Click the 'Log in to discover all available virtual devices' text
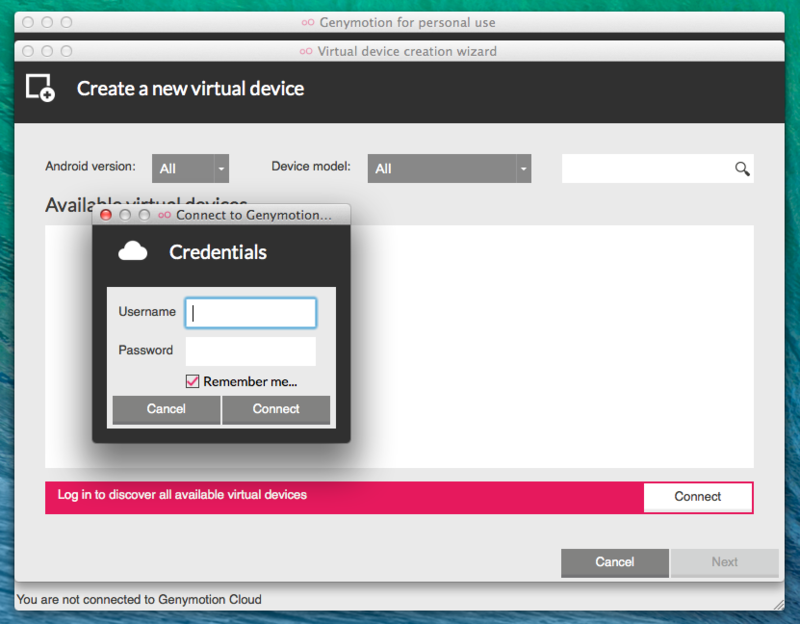 [x=182, y=494]
